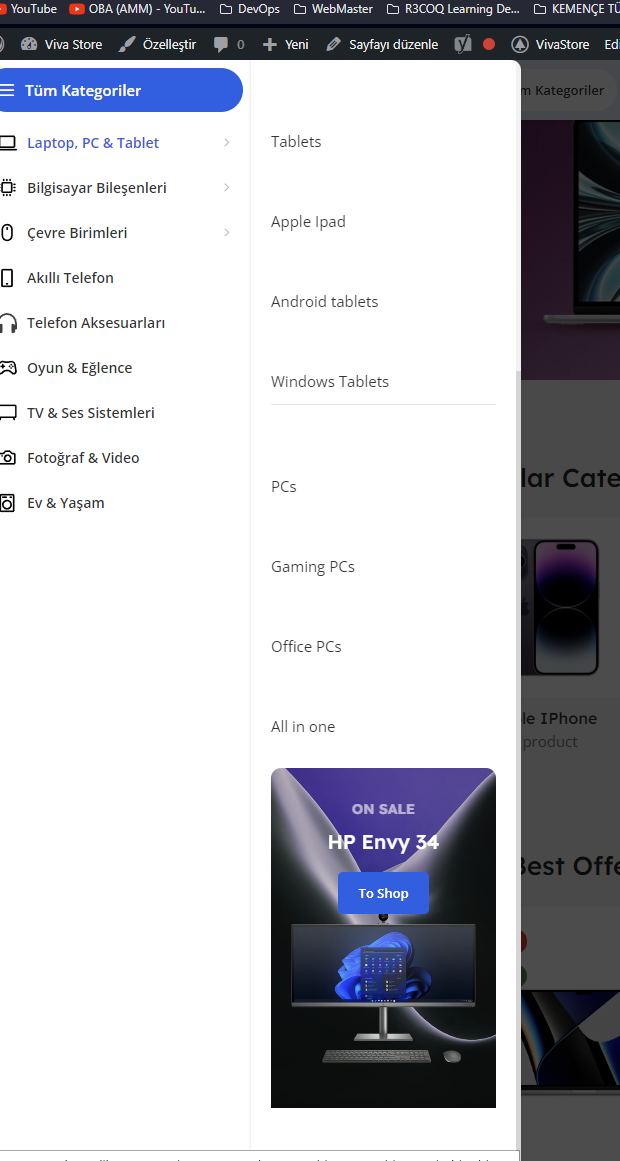Image resolution: width=620 pixels, height=1161 pixels.
Task: Open the YouTube bookmark
Action: point(28,9)
